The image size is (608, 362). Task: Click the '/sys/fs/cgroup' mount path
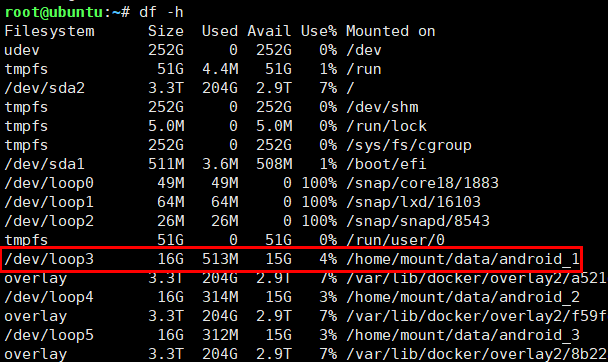pos(409,145)
